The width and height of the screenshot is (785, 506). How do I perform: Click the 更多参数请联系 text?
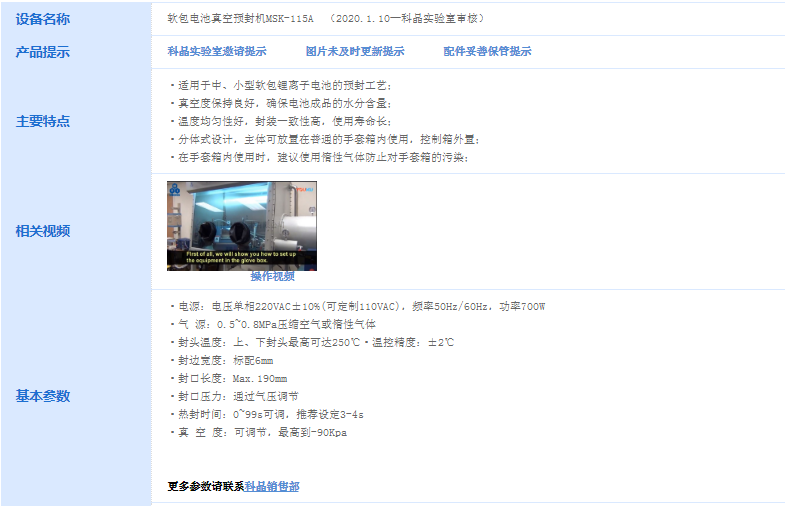click(x=206, y=486)
